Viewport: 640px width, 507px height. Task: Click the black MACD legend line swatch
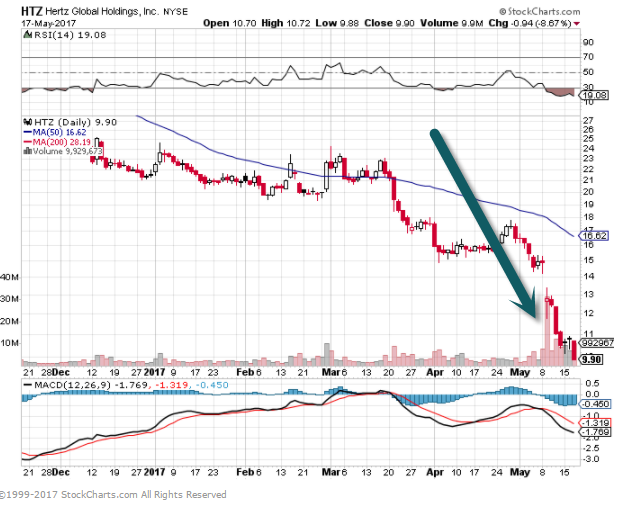coord(28,385)
